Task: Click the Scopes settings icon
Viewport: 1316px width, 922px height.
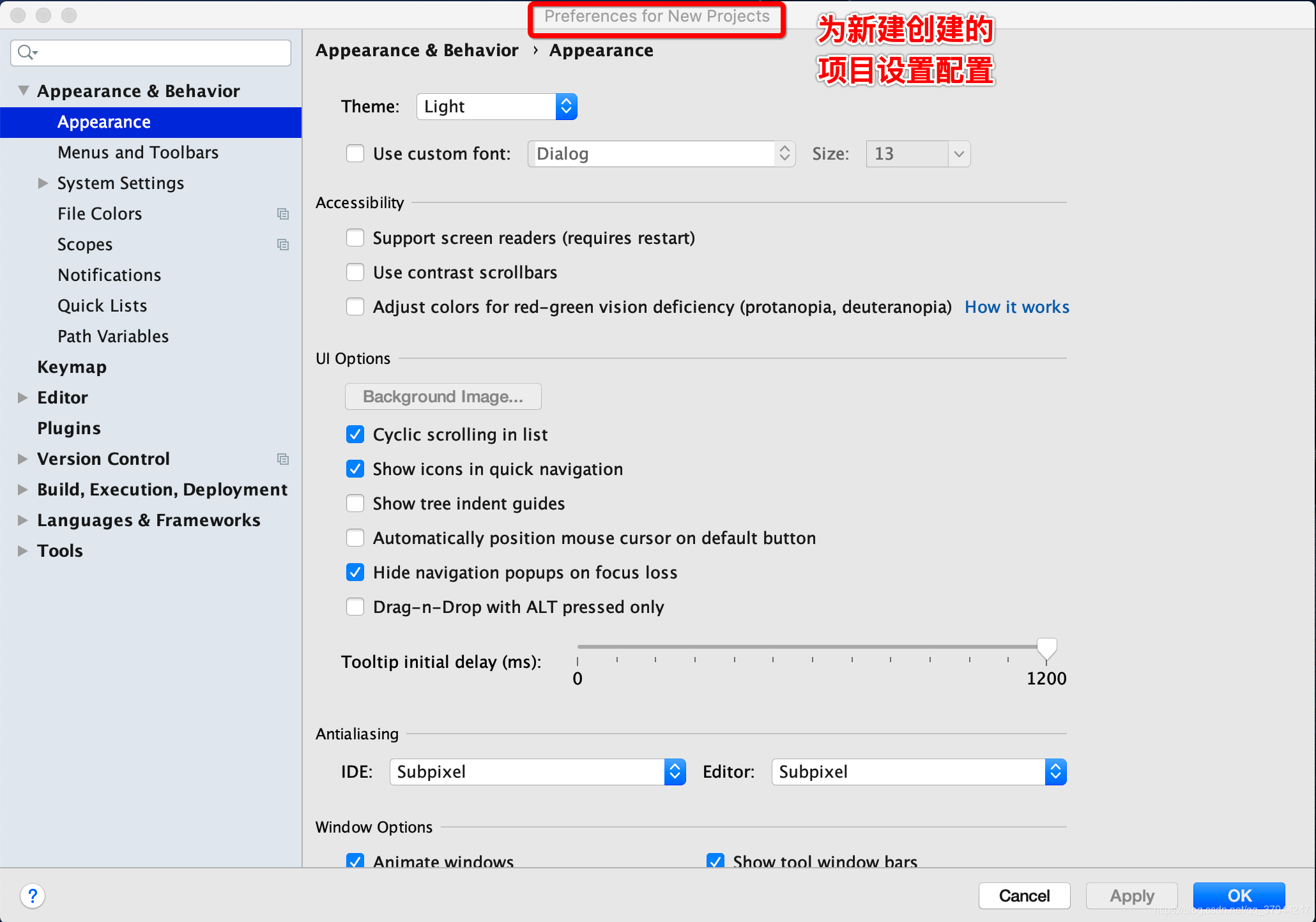Action: (283, 245)
